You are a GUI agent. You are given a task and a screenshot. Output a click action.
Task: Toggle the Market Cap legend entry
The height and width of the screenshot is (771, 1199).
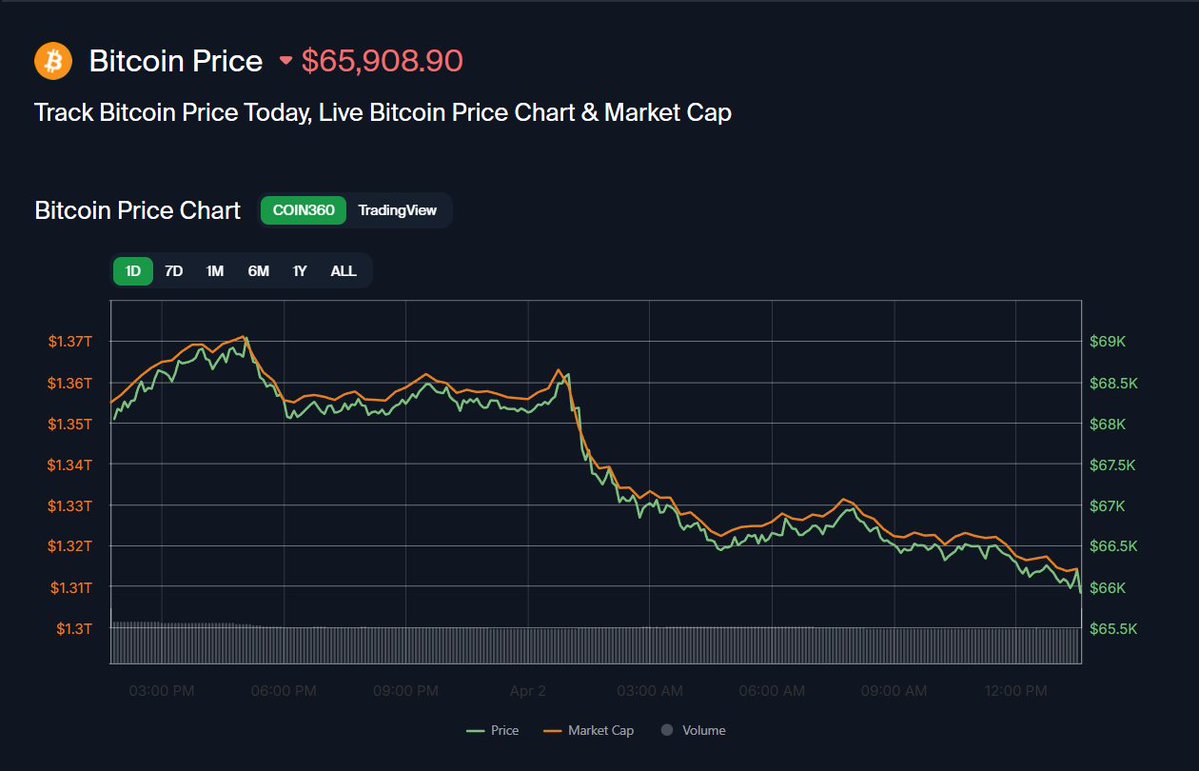(x=589, y=731)
